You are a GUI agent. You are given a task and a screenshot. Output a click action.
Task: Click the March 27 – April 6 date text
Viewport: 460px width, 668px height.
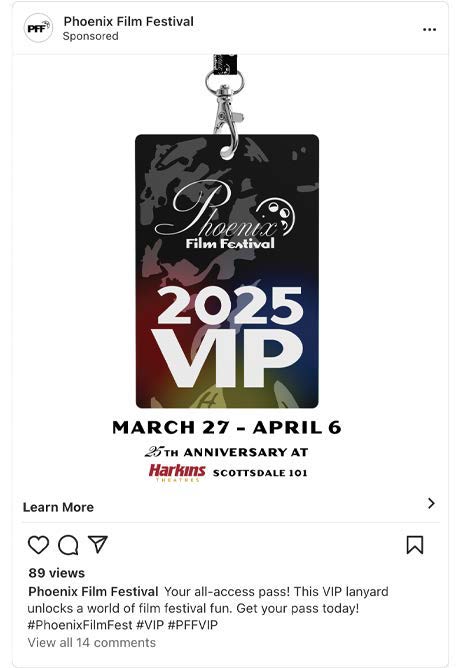coord(227,427)
